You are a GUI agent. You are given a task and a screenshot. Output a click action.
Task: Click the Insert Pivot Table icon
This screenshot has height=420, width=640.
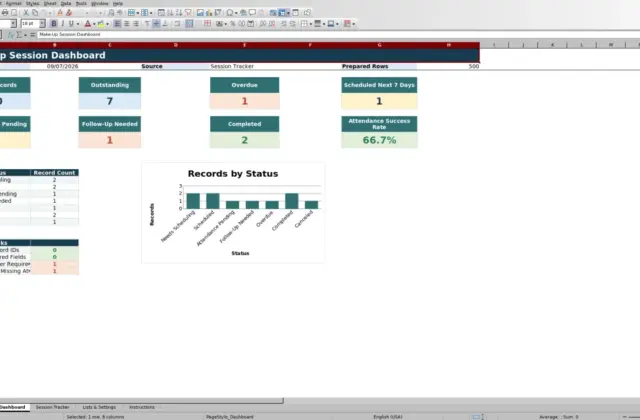pos(218,13)
